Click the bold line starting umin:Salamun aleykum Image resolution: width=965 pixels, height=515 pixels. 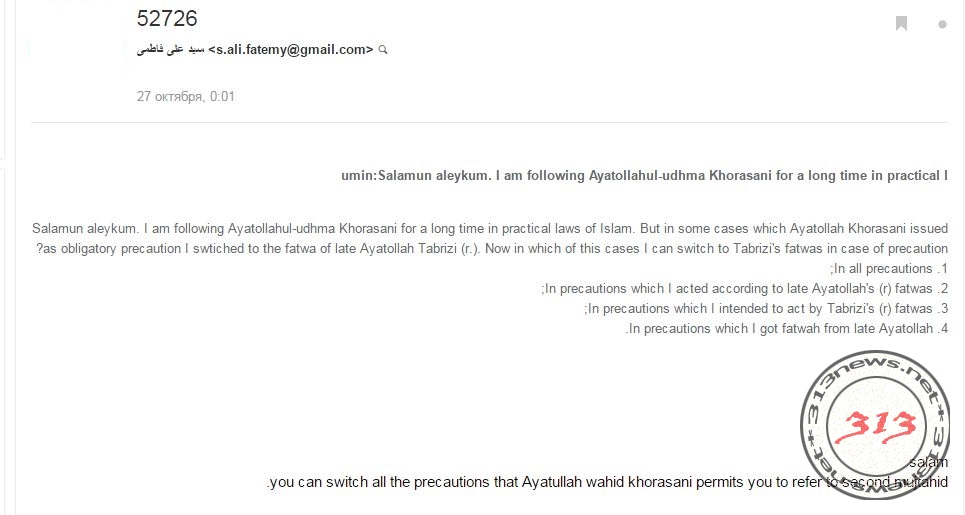[x=644, y=175]
